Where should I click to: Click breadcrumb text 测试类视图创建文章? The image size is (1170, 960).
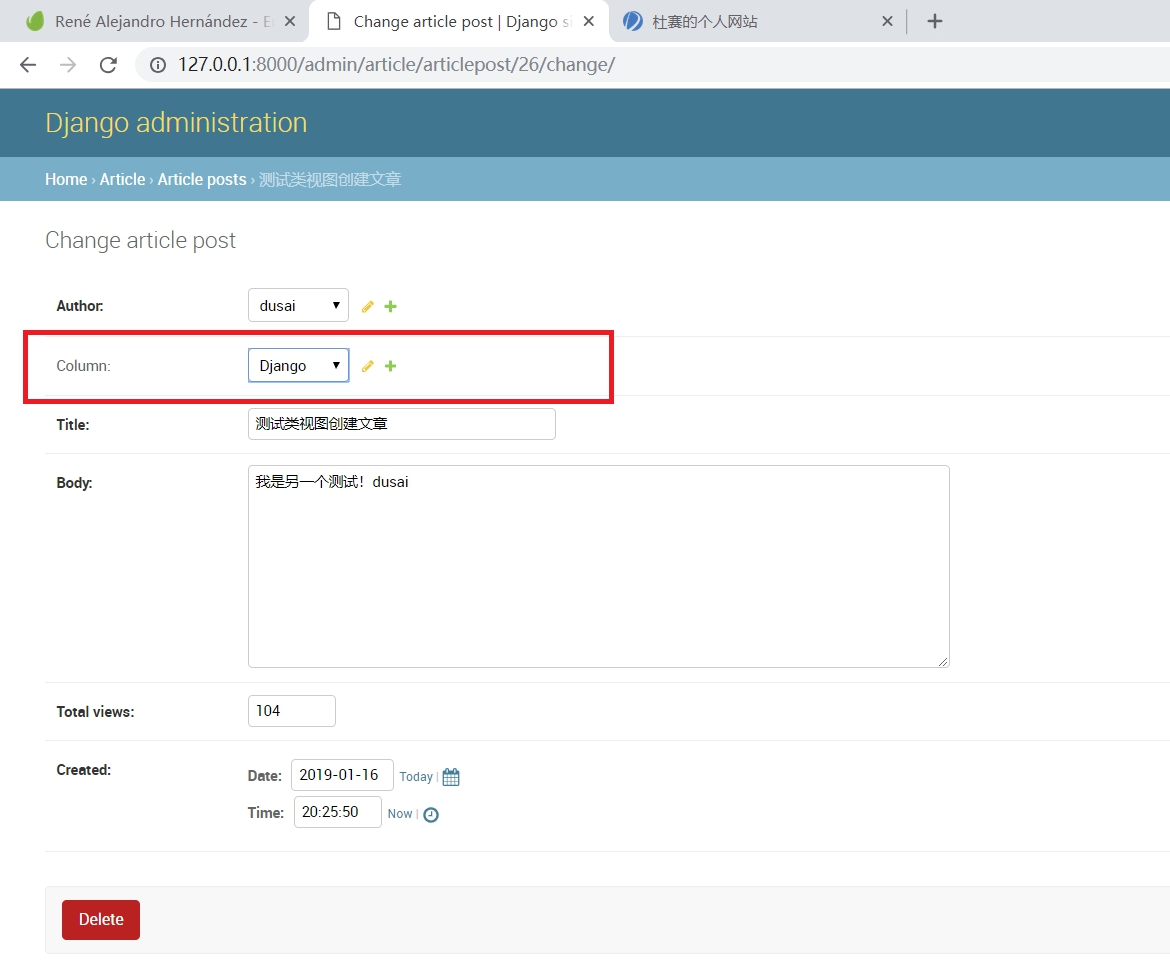pyautogui.click(x=330, y=180)
